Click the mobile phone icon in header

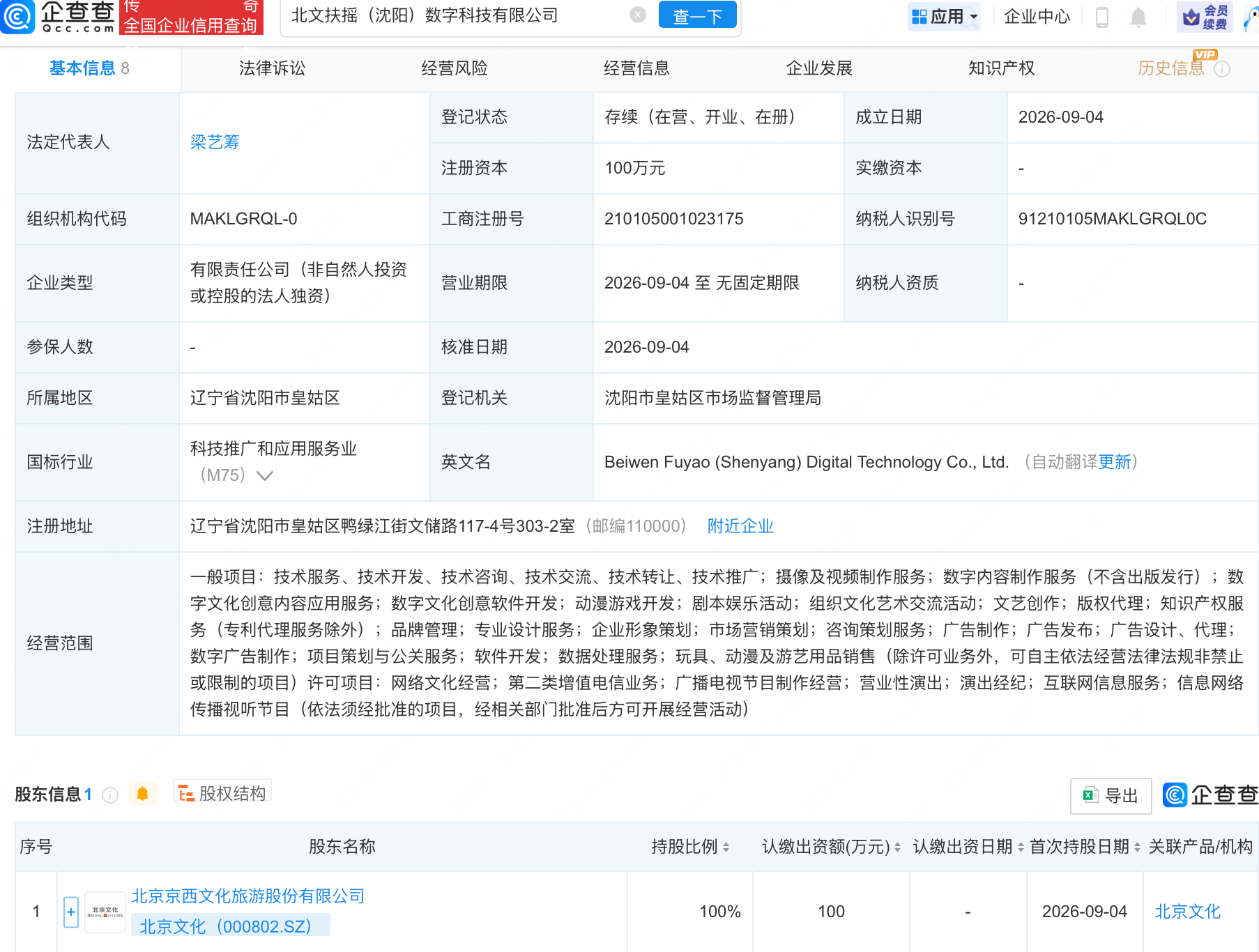pos(1102,17)
